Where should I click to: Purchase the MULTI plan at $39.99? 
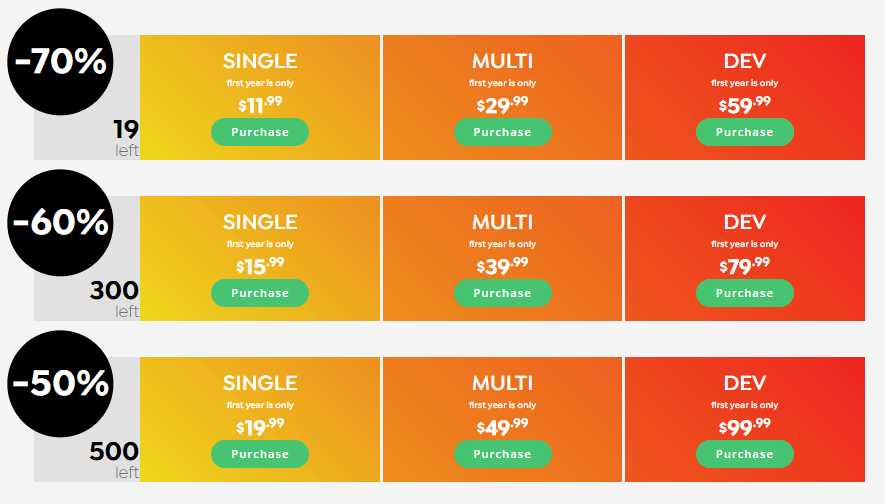(x=502, y=293)
